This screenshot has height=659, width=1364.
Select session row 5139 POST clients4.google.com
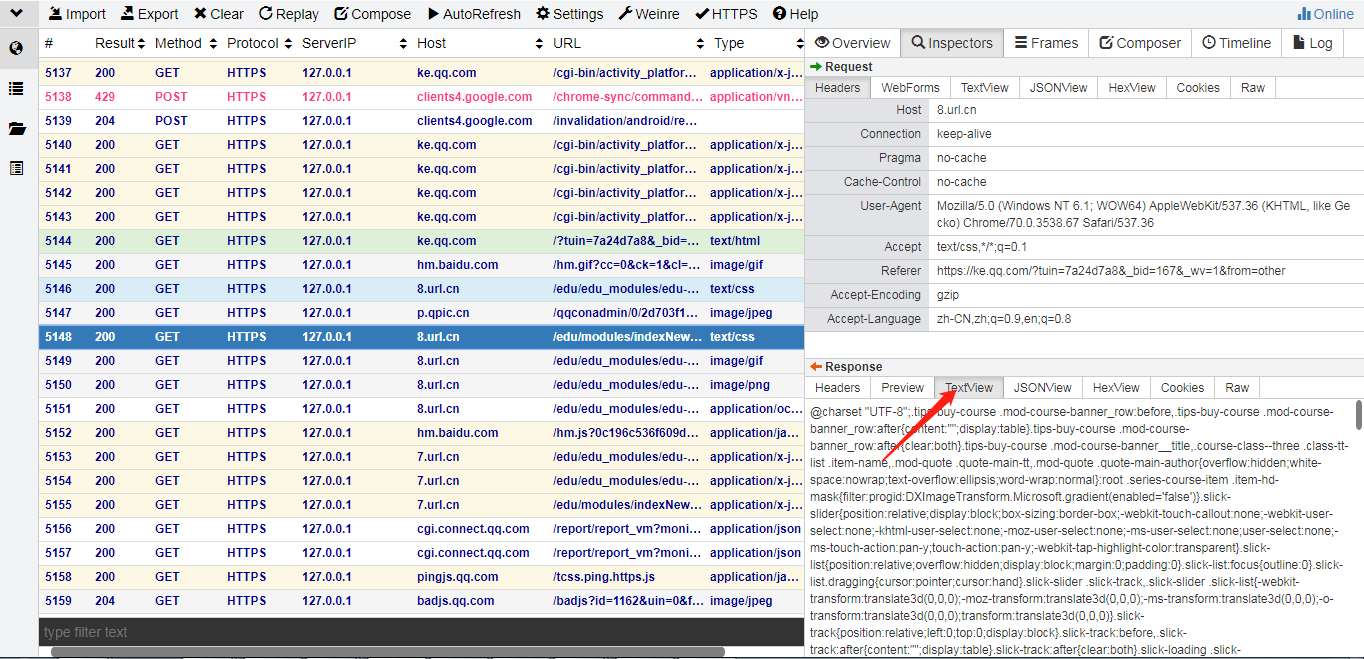[421, 121]
